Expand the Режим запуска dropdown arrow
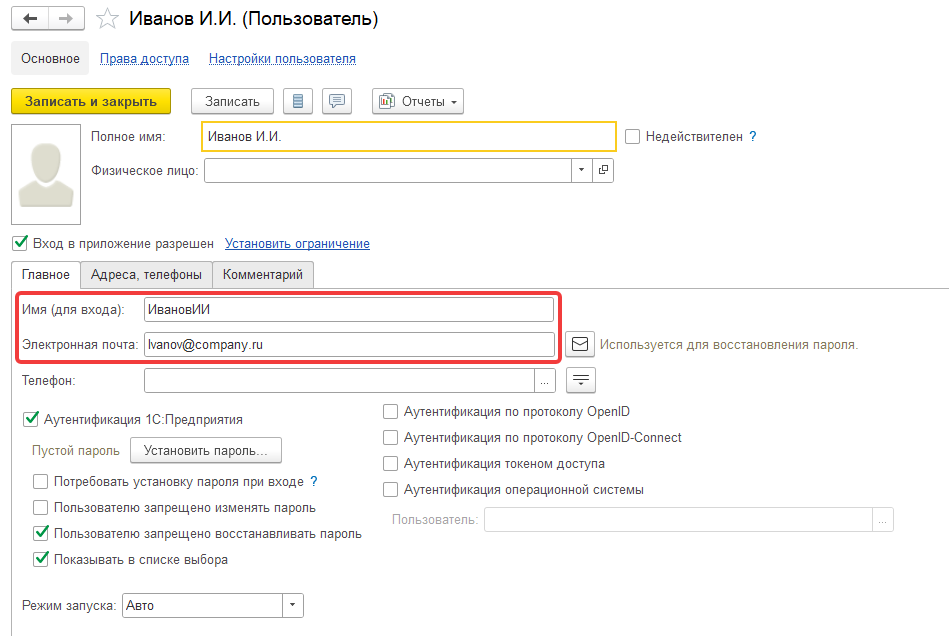 pyautogui.click(x=292, y=605)
